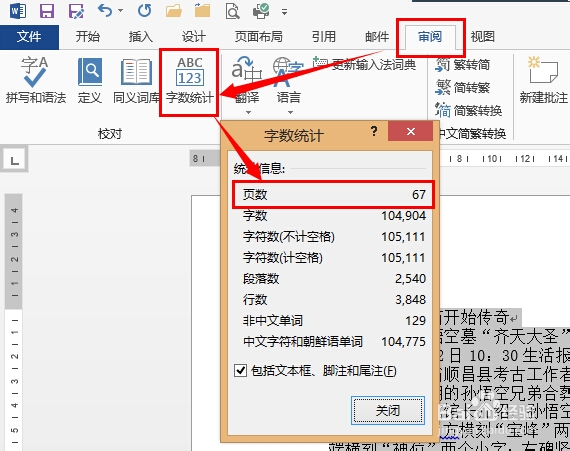Run 拼写和语法 check
This screenshot has height=451, width=570.
pos(36,80)
